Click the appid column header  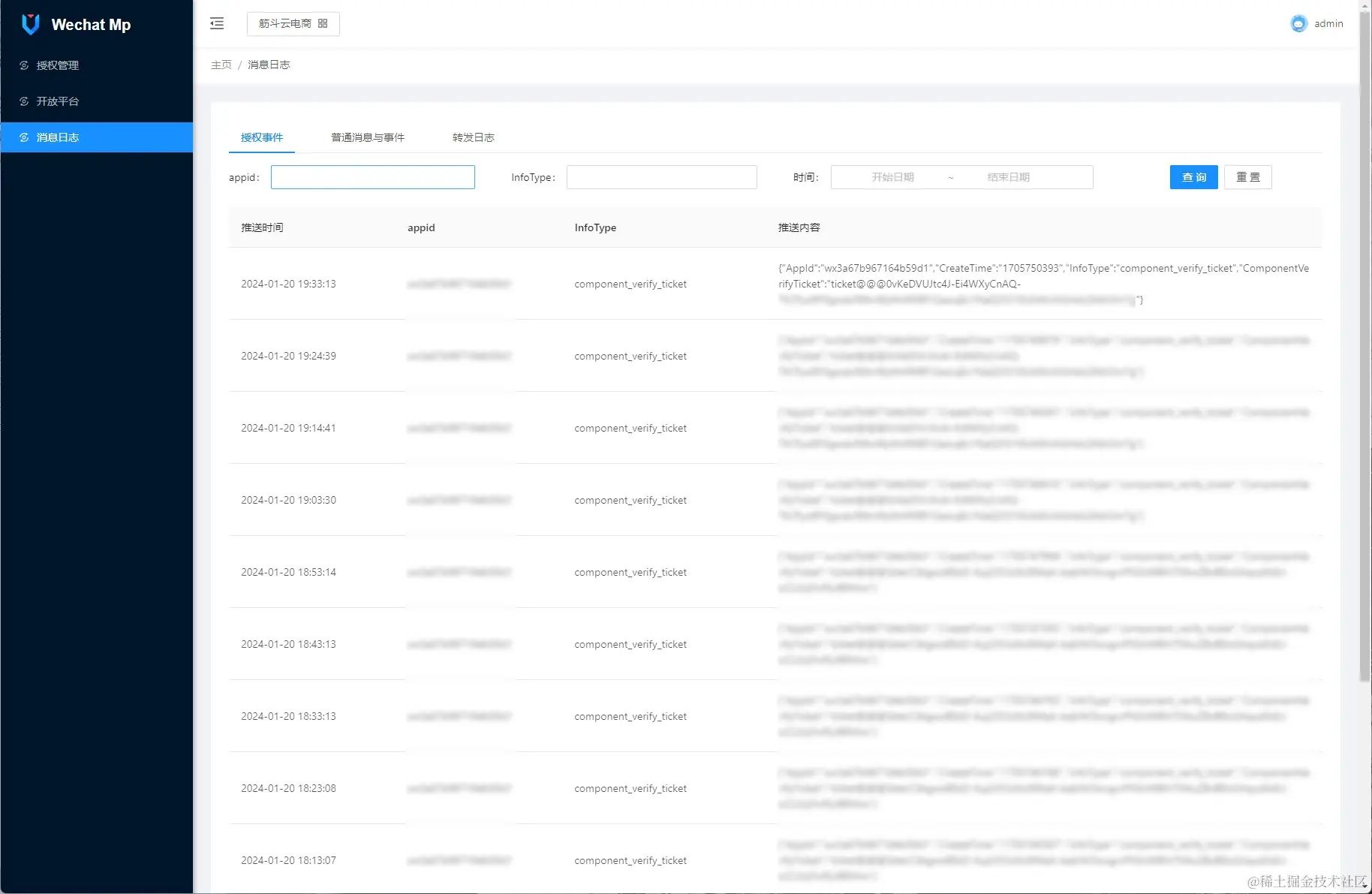click(421, 227)
